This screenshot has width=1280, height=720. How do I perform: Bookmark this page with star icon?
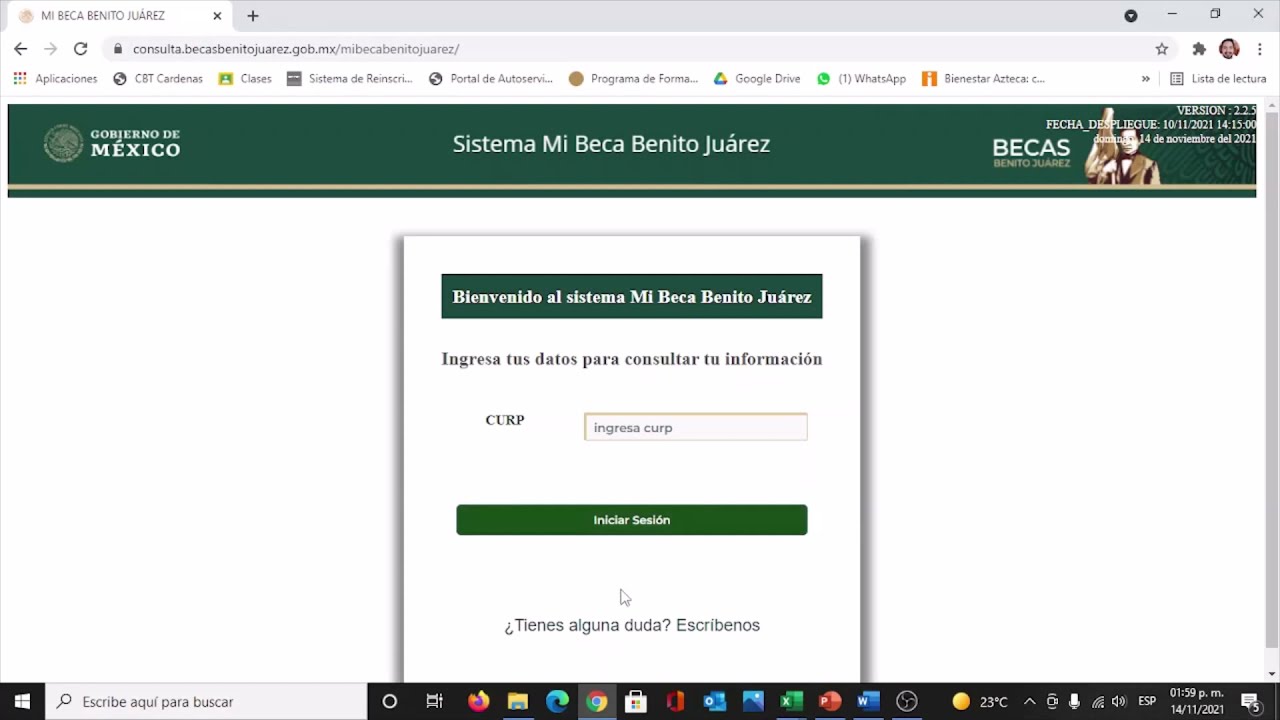coord(1161,49)
